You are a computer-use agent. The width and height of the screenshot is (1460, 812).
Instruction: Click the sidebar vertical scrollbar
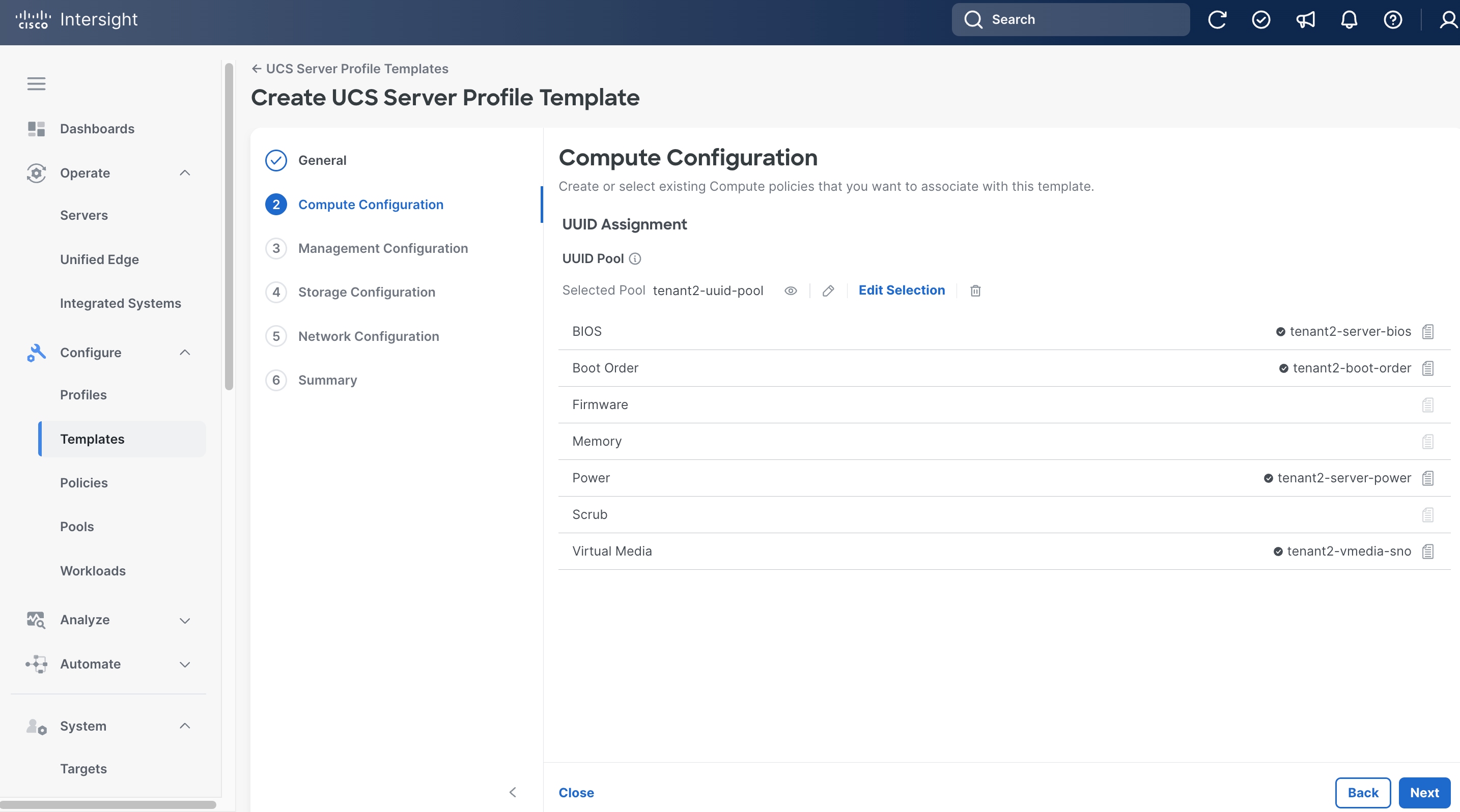(229, 226)
